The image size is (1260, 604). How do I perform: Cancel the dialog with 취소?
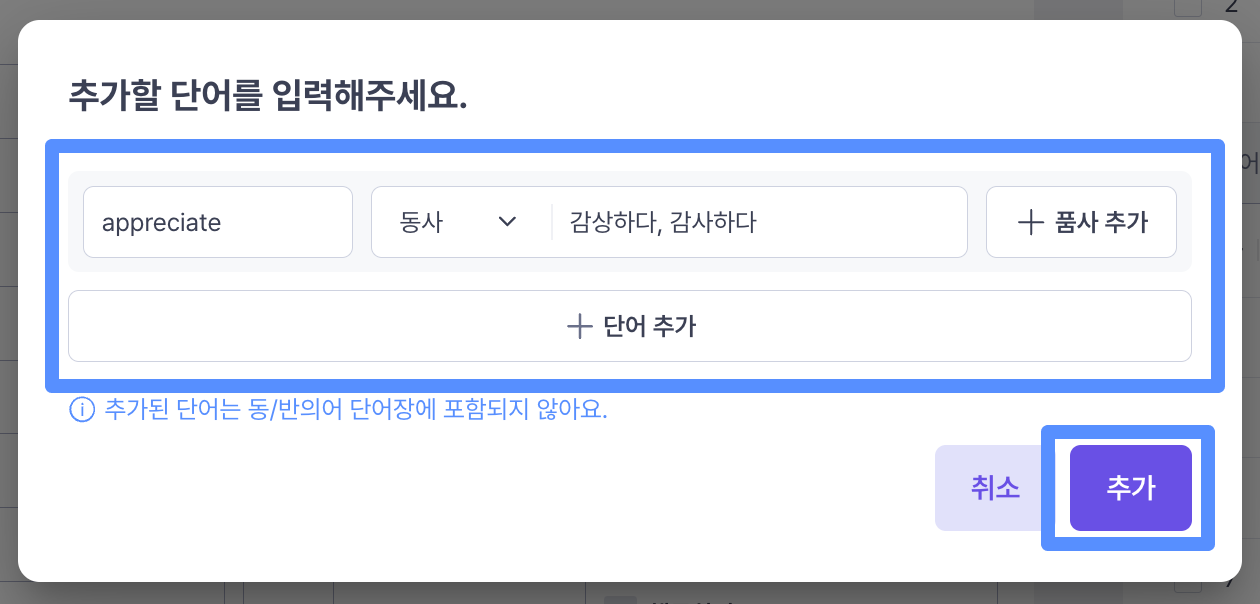(995, 488)
